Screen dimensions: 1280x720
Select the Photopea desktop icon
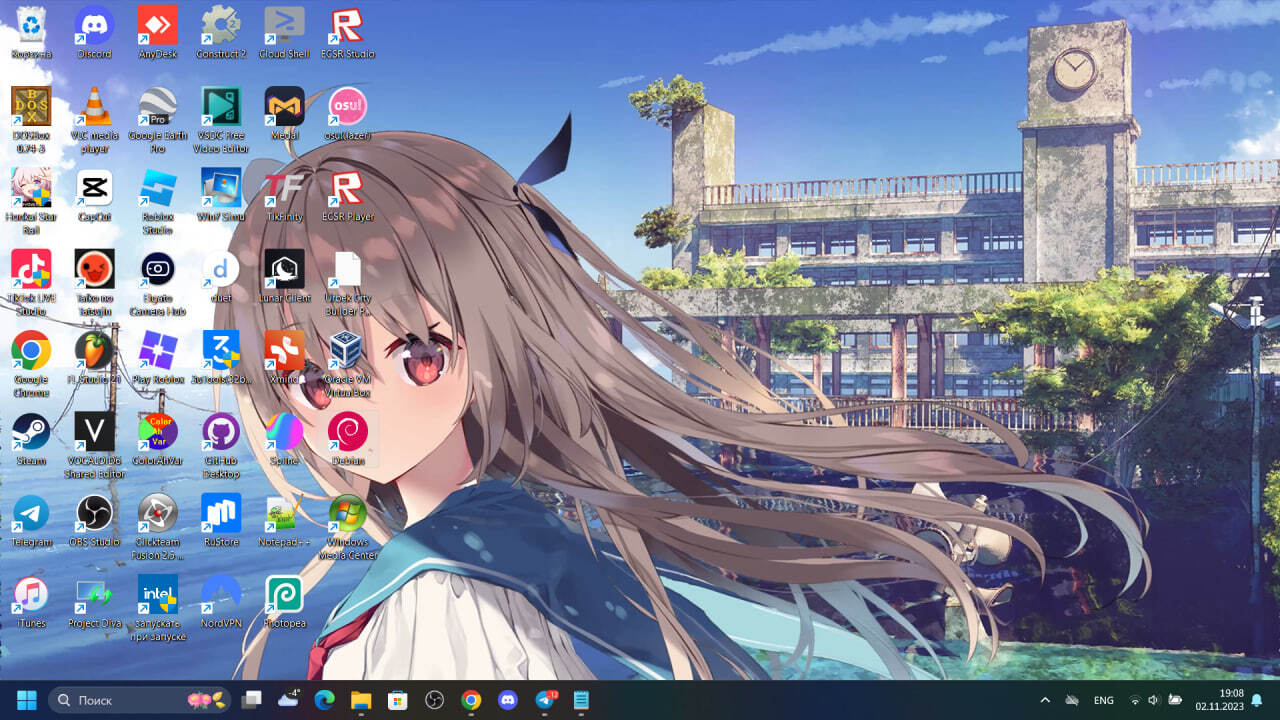click(x=284, y=595)
